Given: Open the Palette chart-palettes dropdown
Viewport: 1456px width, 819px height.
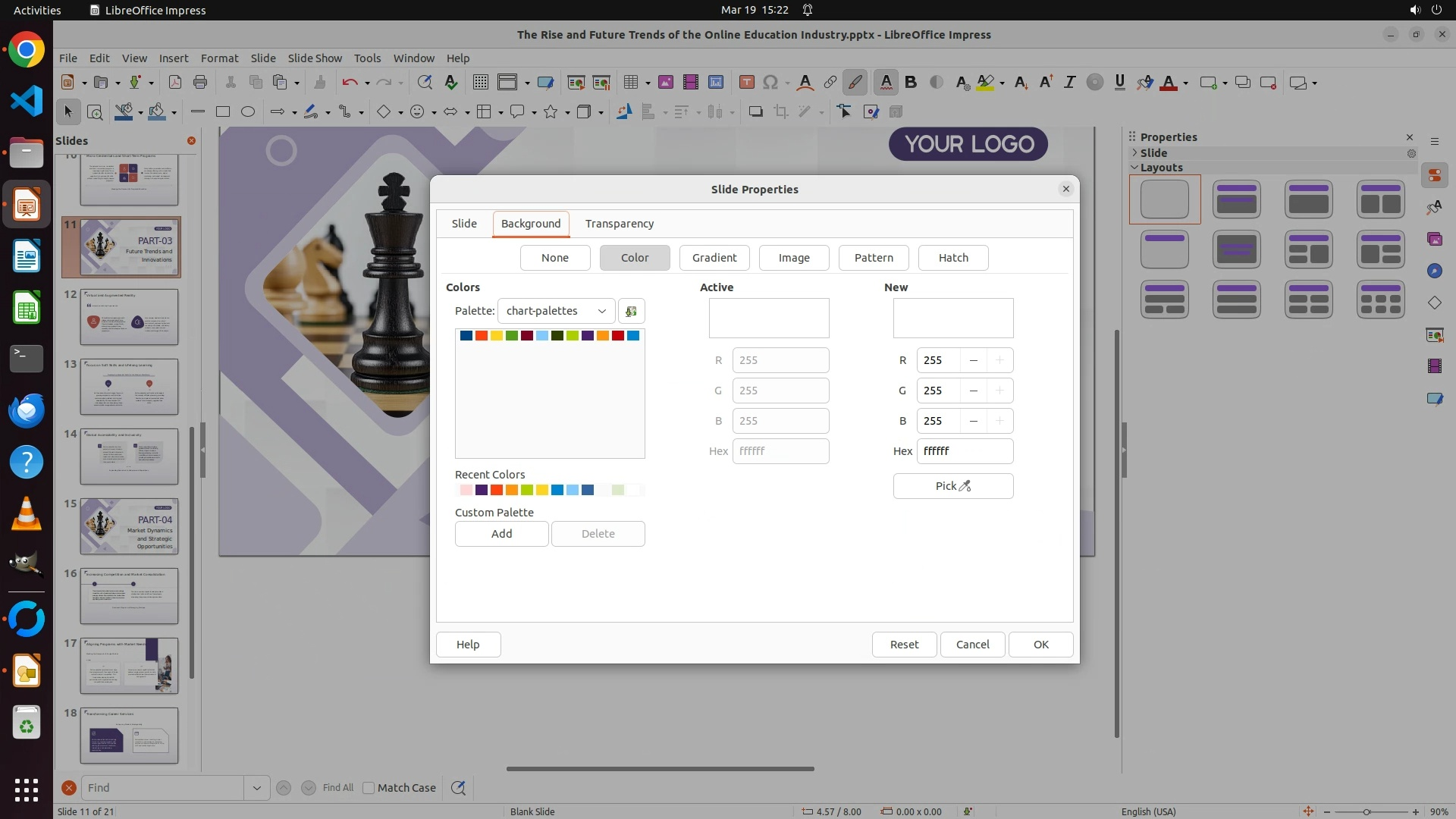Looking at the screenshot, I should [556, 311].
